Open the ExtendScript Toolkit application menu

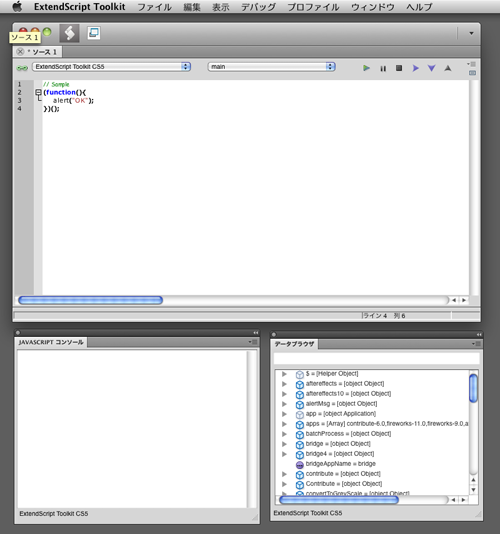pos(79,7)
